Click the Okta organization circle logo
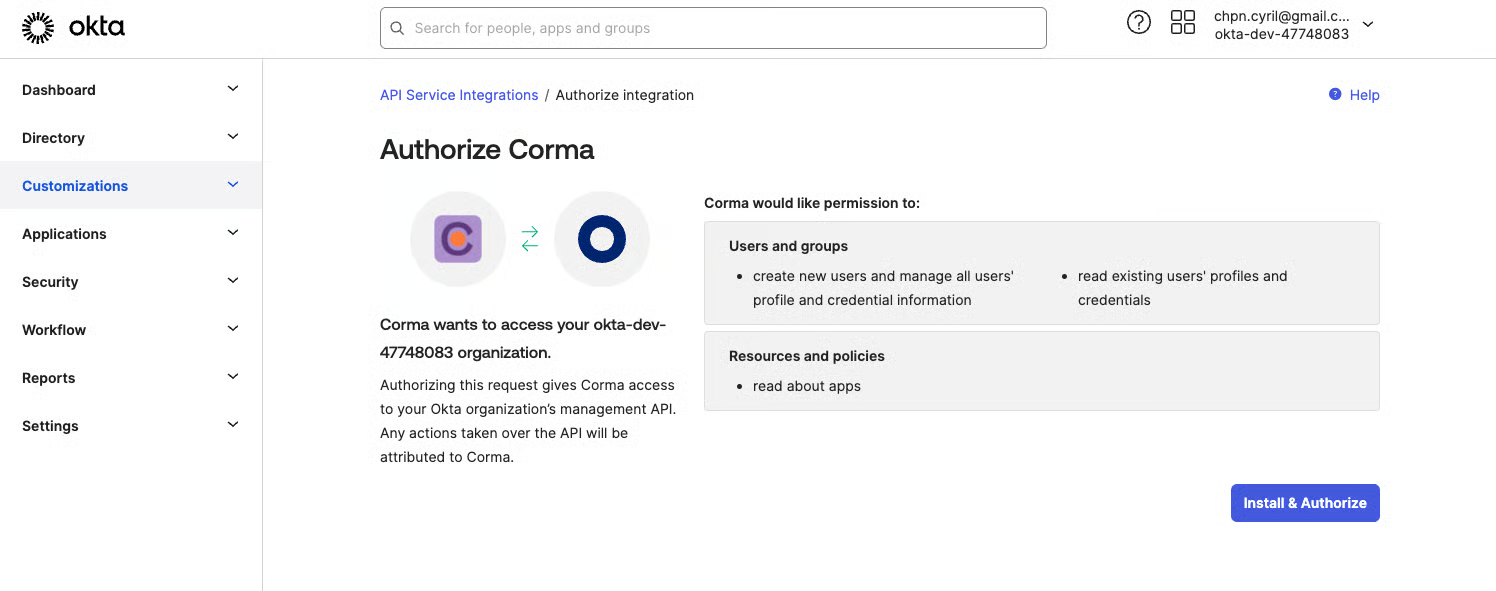Viewport: 1496px width, 591px height. [601, 239]
